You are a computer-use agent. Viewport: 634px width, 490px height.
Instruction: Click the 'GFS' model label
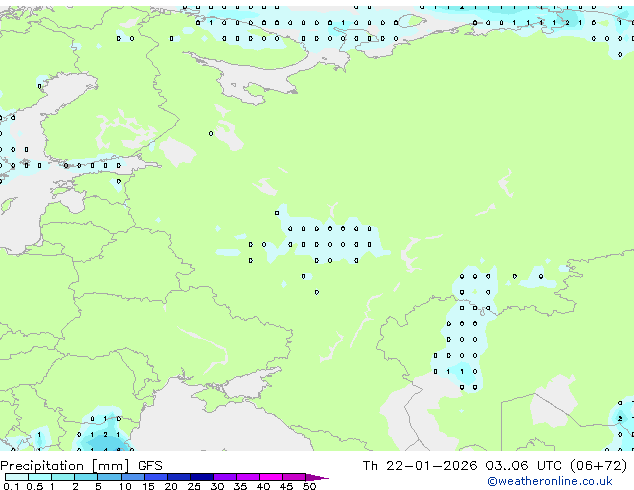[150, 466]
